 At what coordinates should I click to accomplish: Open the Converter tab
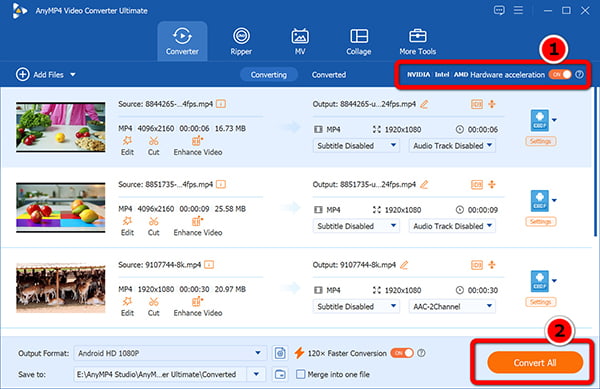coord(182,41)
